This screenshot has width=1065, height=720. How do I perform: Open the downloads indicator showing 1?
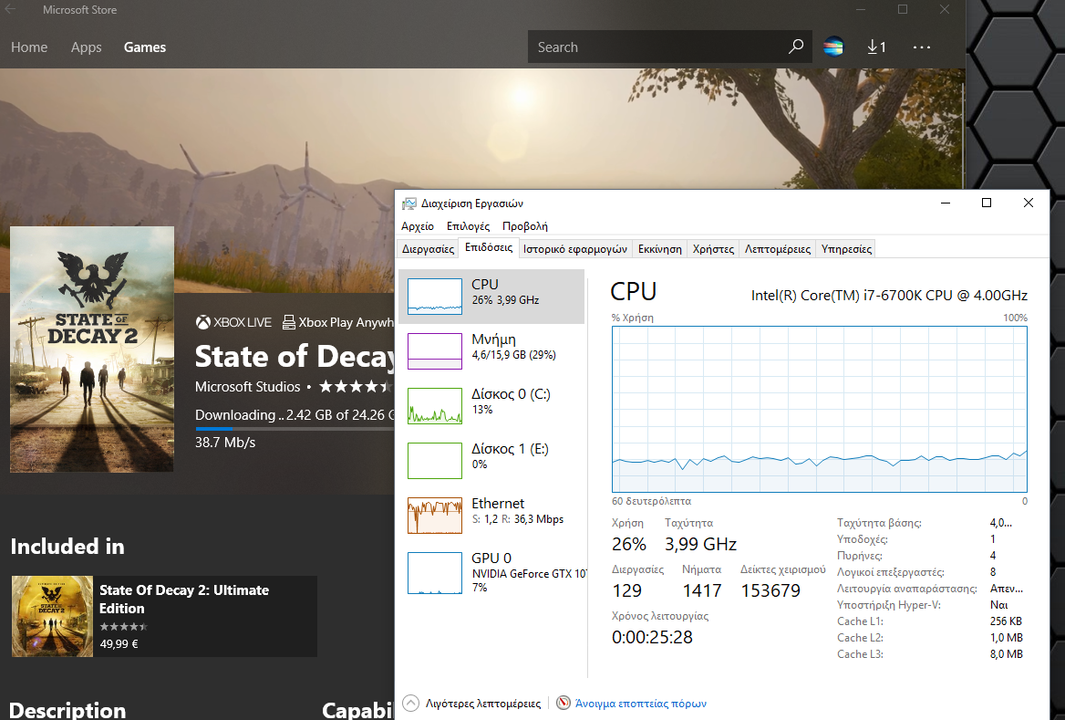coord(876,47)
